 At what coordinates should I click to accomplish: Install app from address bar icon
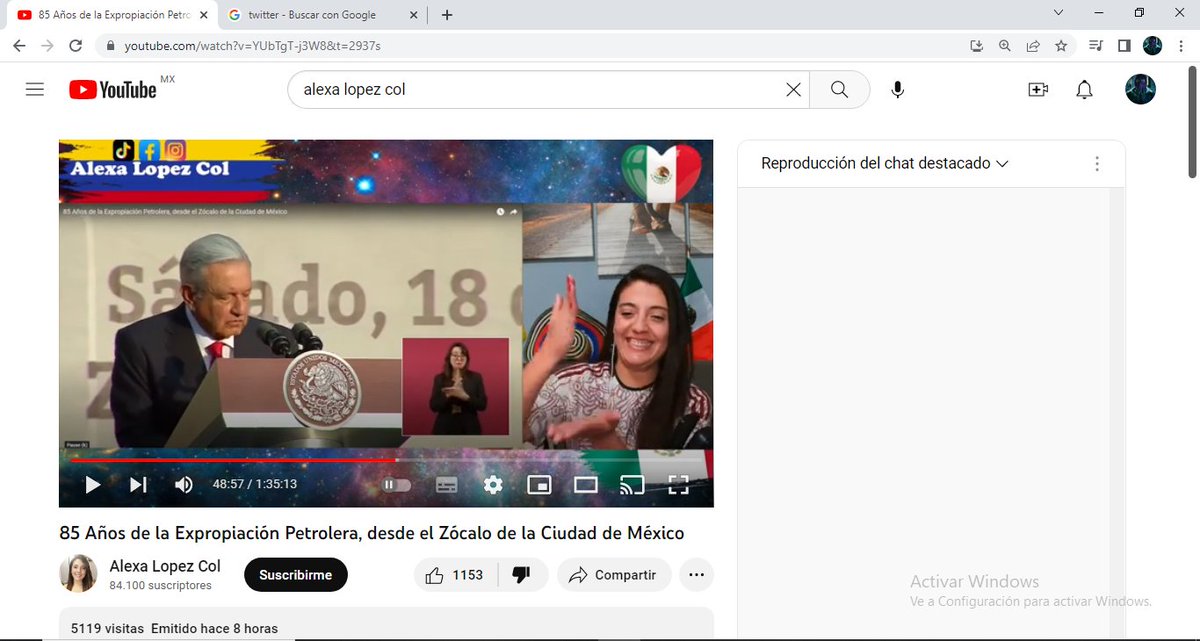977,46
